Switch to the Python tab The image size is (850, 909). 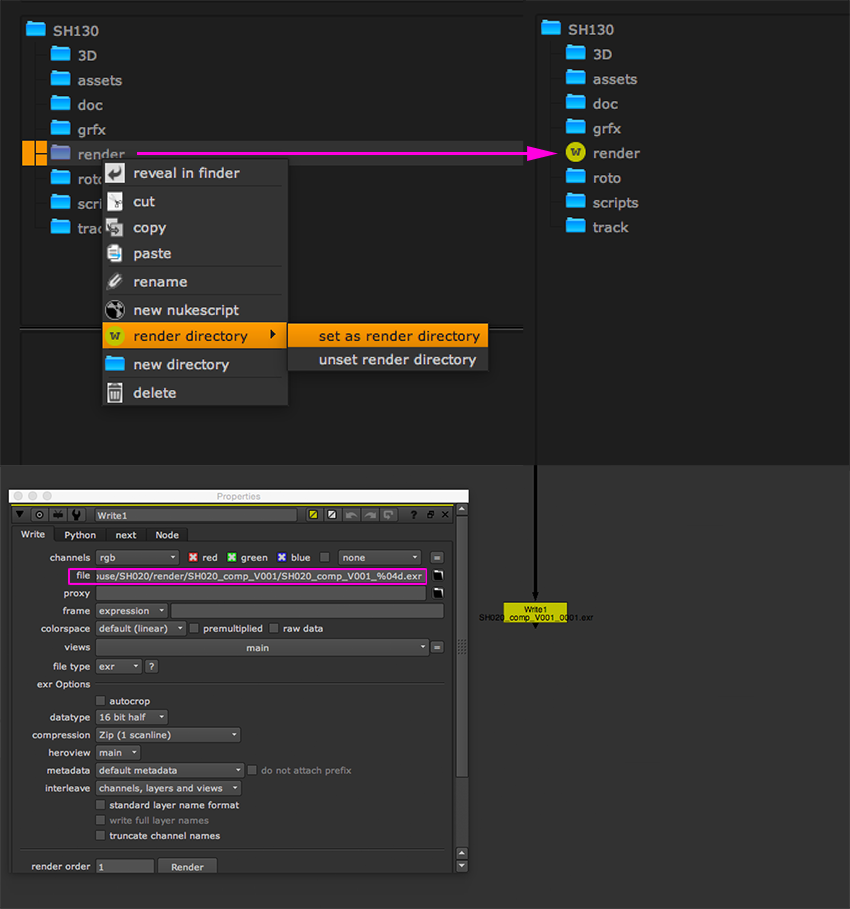click(x=80, y=535)
